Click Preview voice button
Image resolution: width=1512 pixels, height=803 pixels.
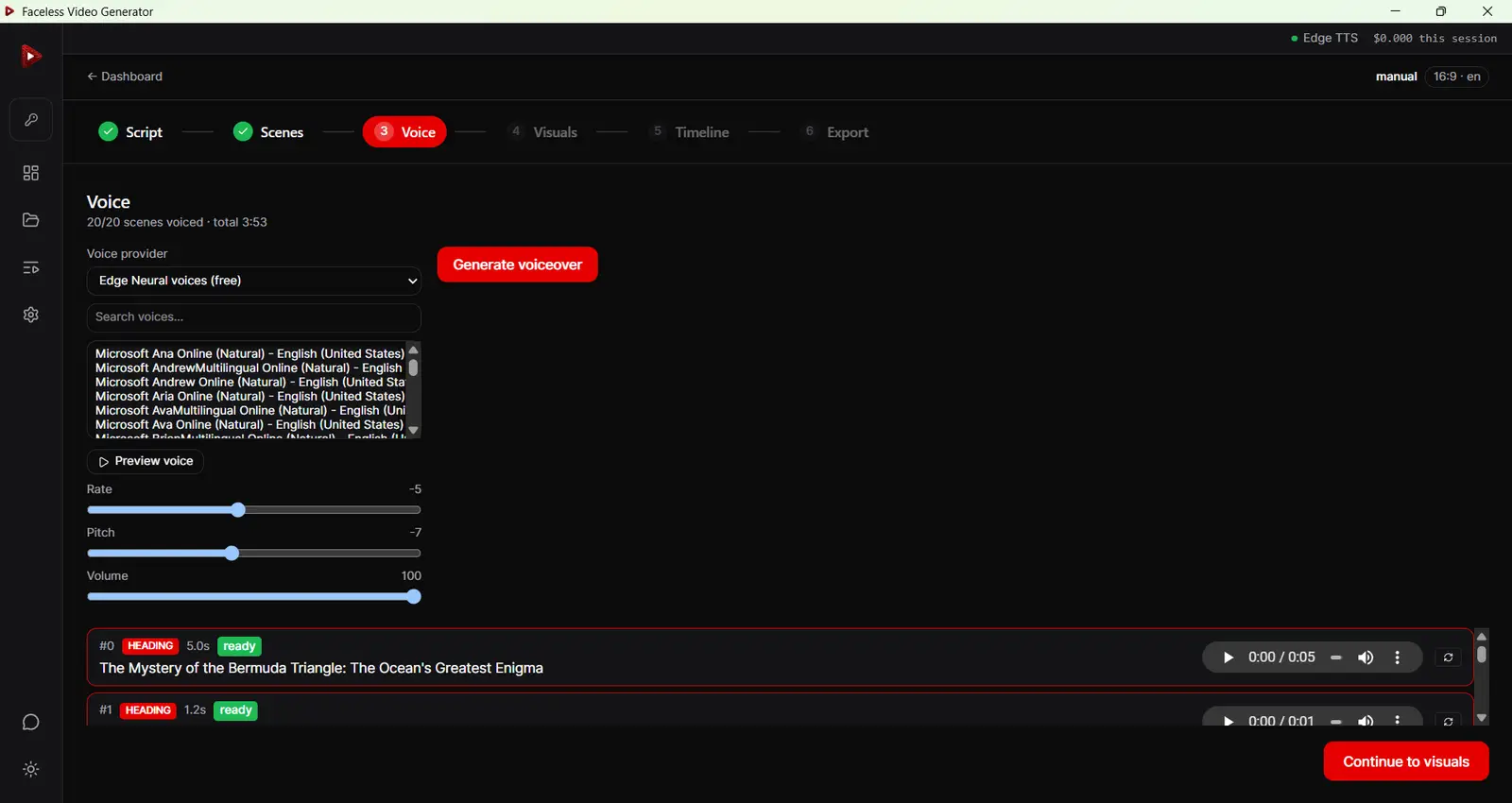[146, 461]
